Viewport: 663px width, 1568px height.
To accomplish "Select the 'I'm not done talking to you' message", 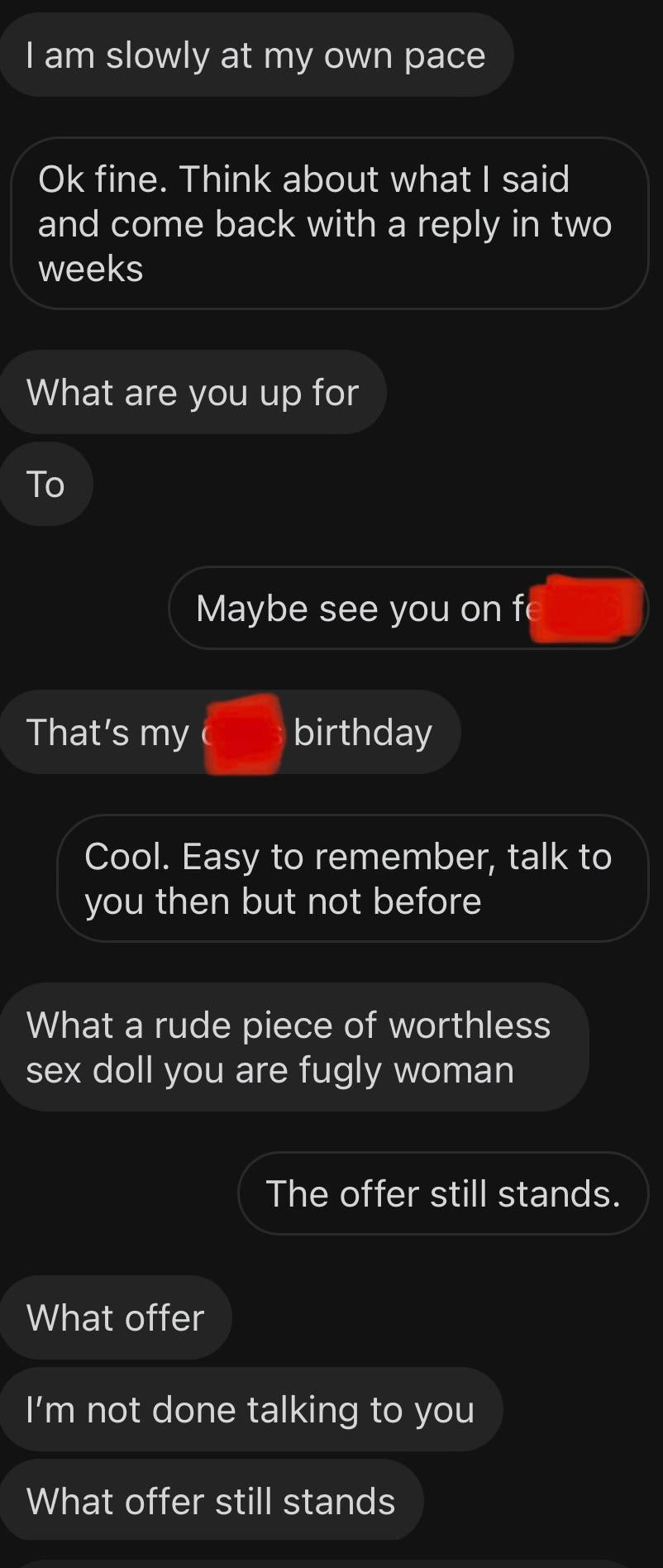I will tap(251, 1409).
